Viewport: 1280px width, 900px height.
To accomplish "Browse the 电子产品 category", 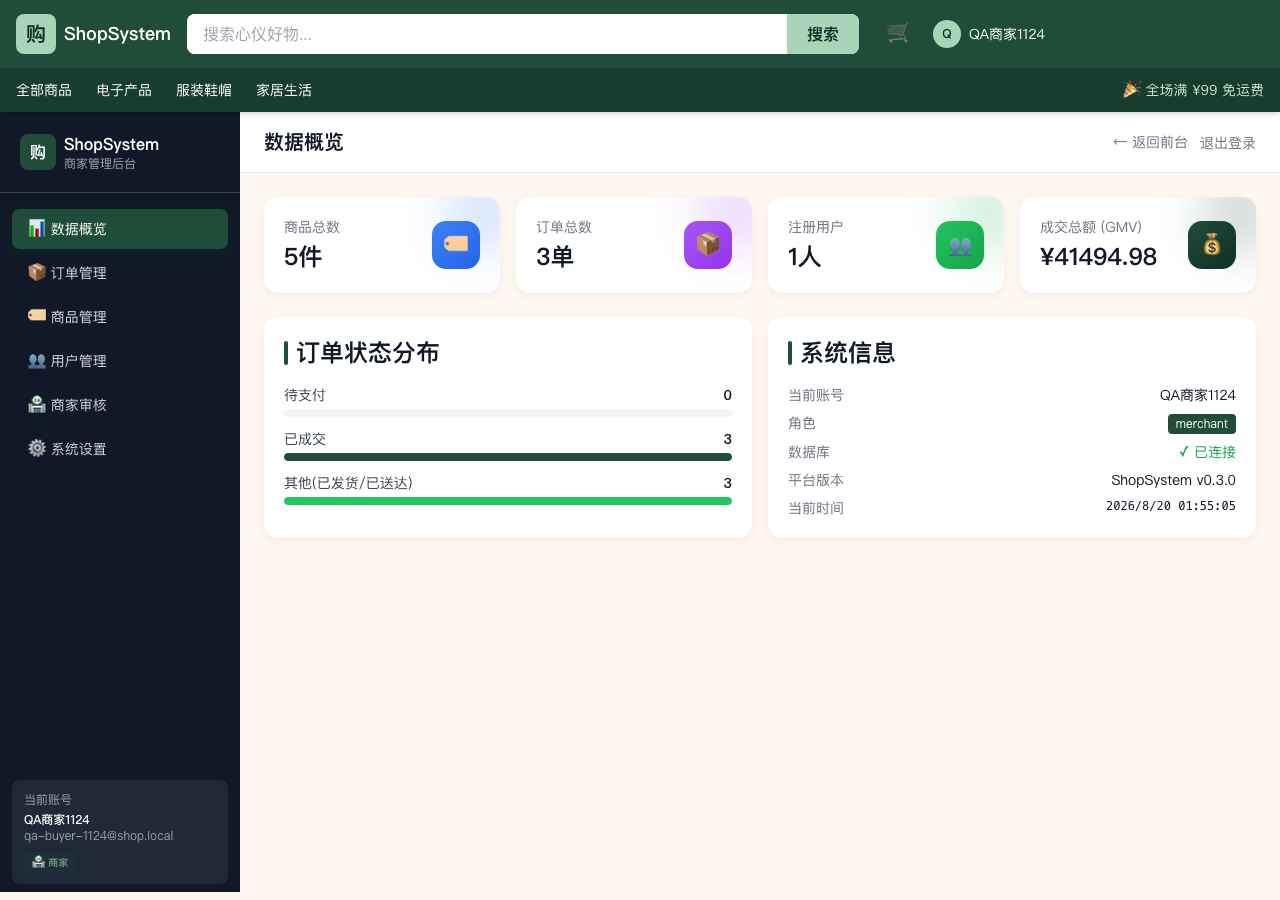I will coord(124,90).
